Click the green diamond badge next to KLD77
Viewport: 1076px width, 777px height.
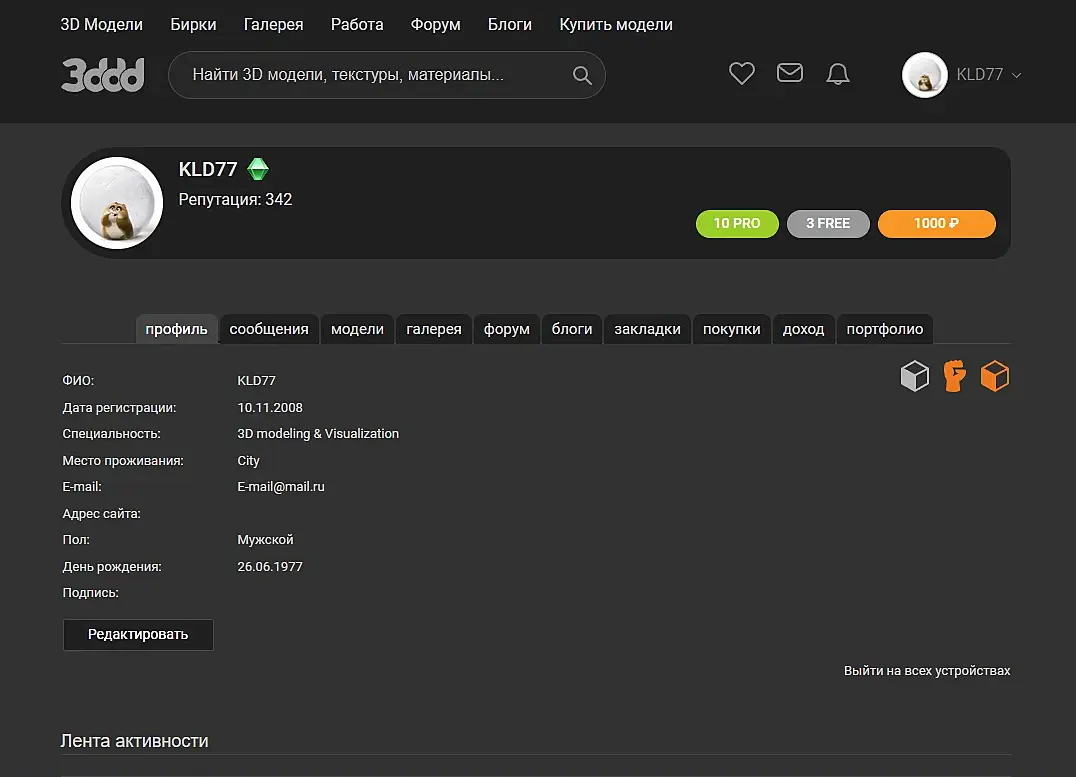(258, 169)
